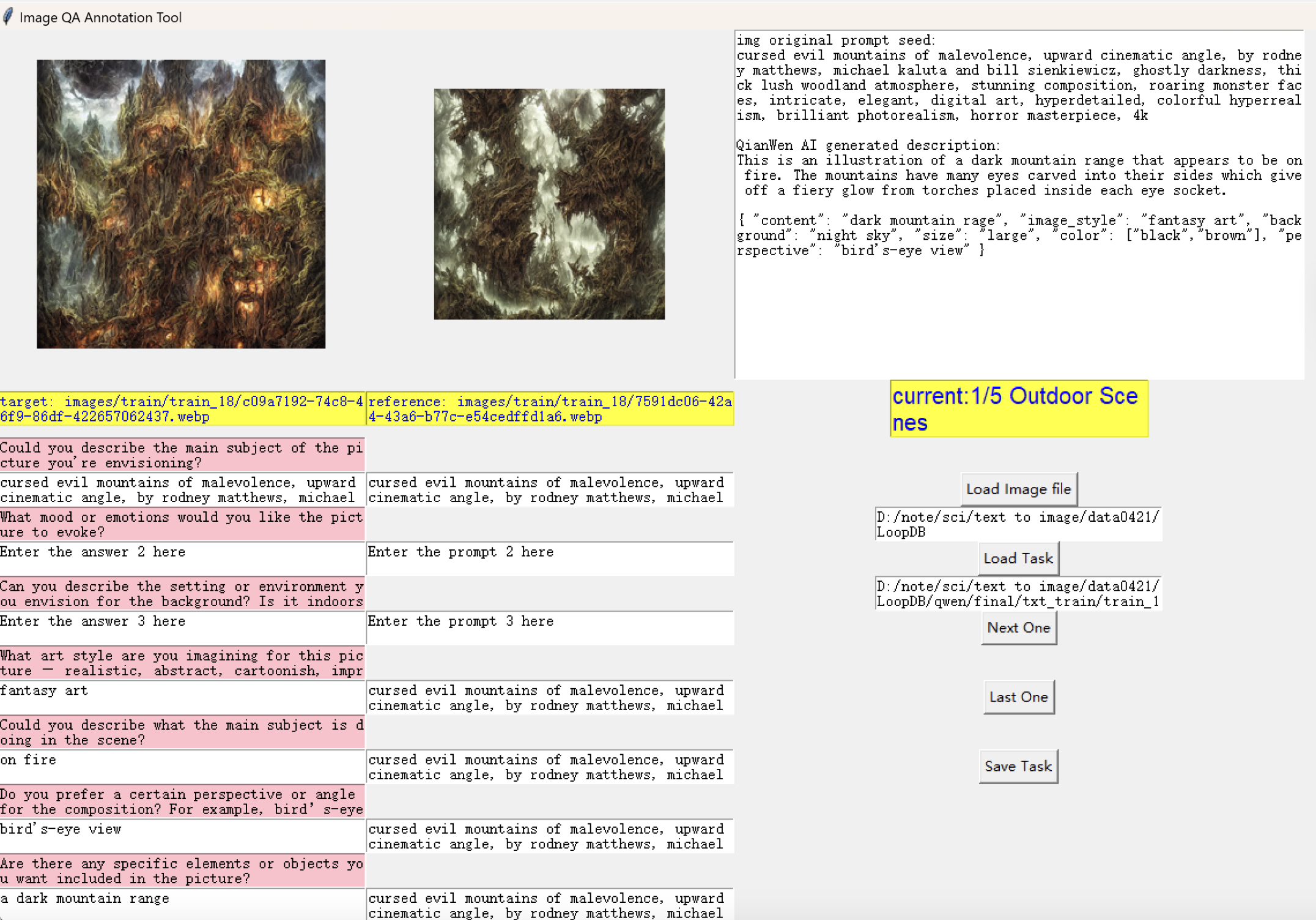Focus the 'Enter the prompt 2 here' field
The width and height of the screenshot is (1316, 920).
pyautogui.click(x=549, y=558)
